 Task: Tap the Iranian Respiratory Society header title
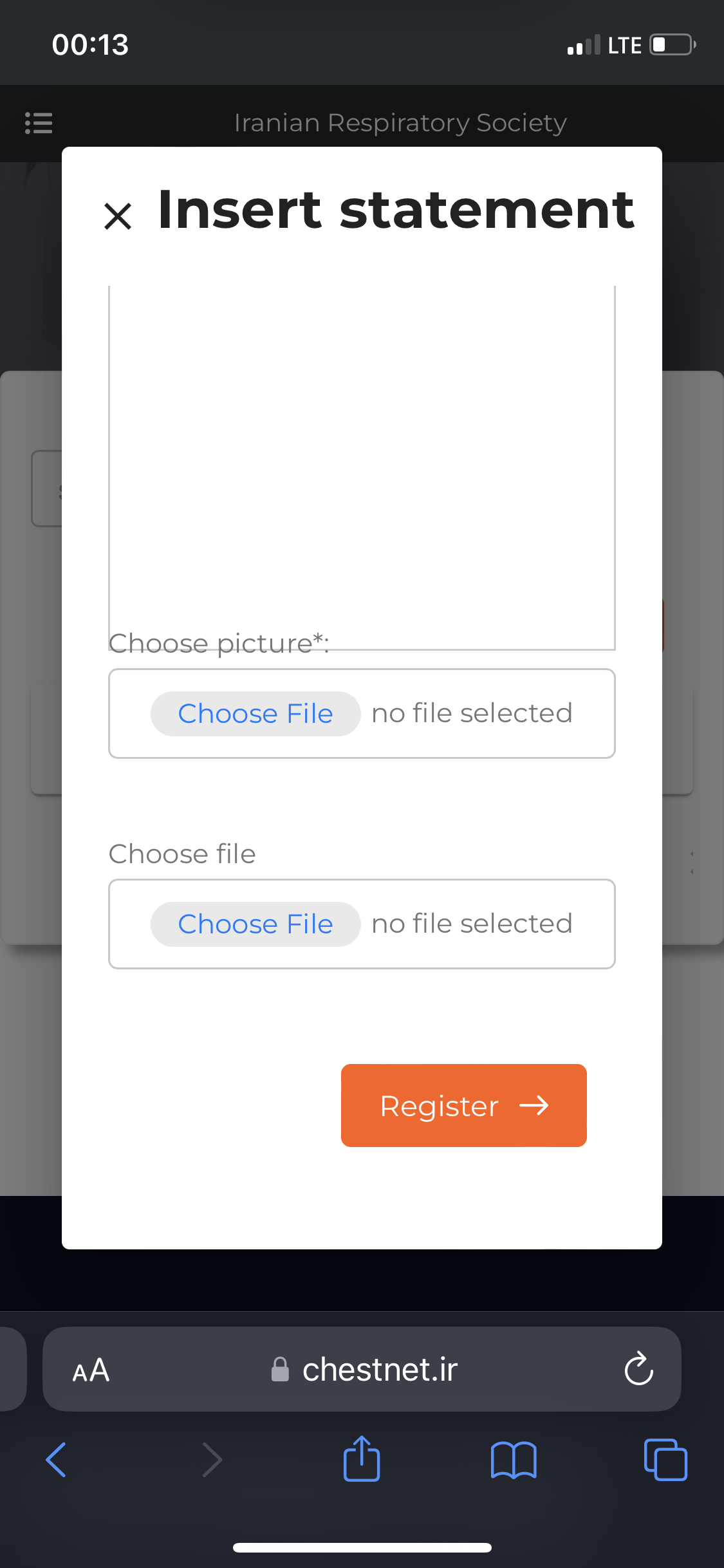(x=400, y=123)
